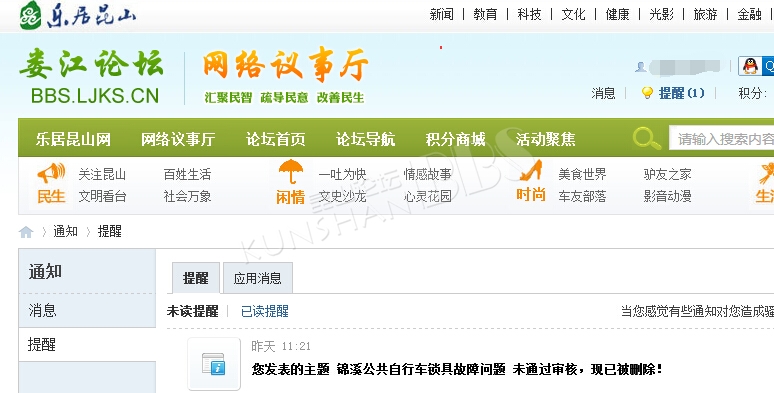This screenshot has width=774, height=393.
Task: Click the 网络议事厅 banner logo
Action: [x=285, y=77]
